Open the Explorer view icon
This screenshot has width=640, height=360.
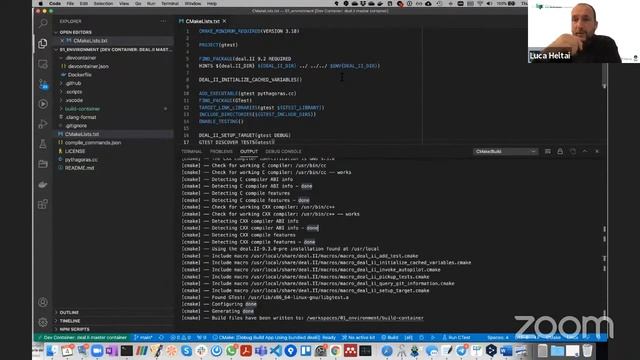(x=43, y=43)
